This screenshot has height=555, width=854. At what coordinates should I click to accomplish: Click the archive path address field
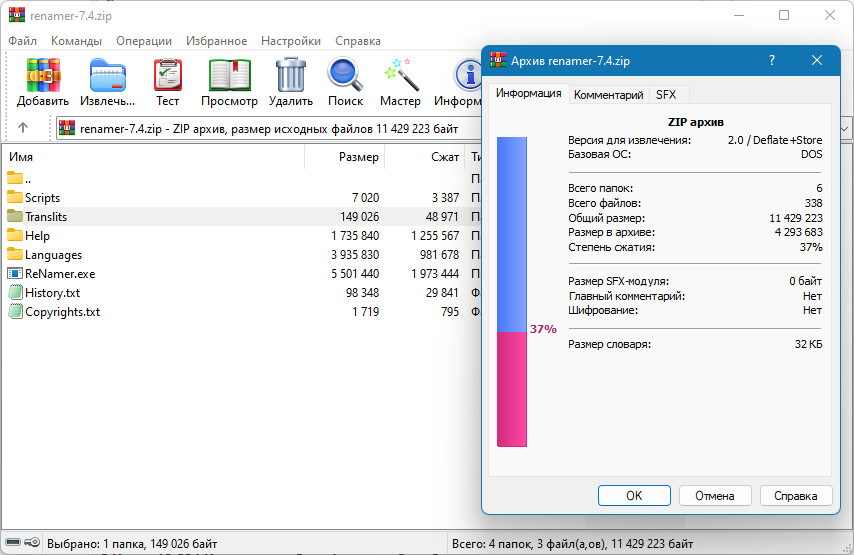click(x=270, y=129)
